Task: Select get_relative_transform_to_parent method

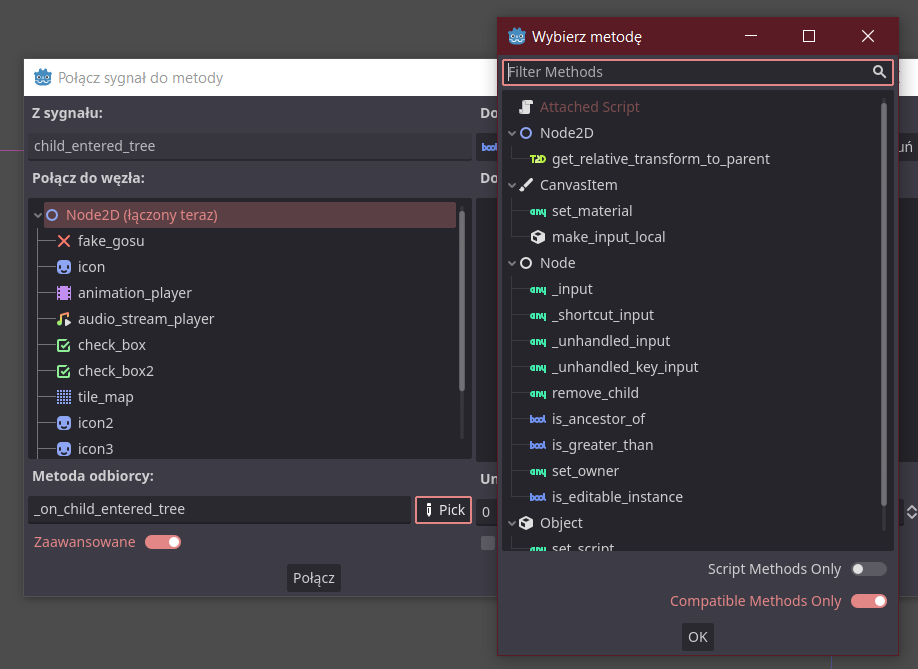Action: click(x=660, y=159)
